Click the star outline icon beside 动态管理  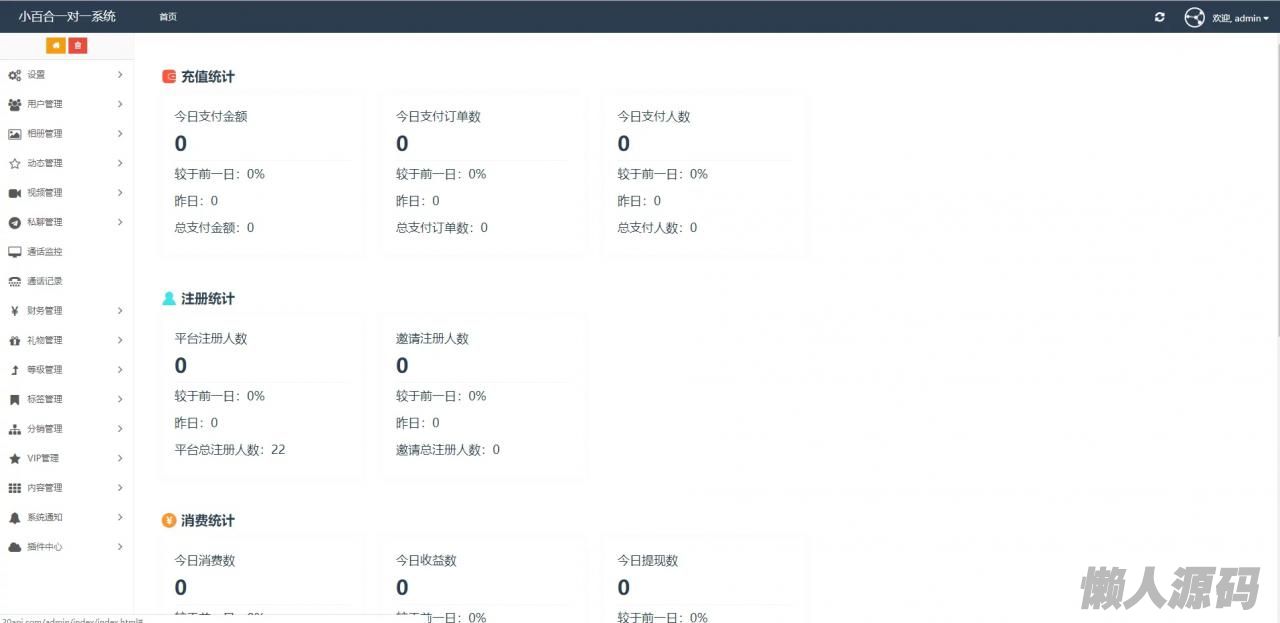pos(14,163)
